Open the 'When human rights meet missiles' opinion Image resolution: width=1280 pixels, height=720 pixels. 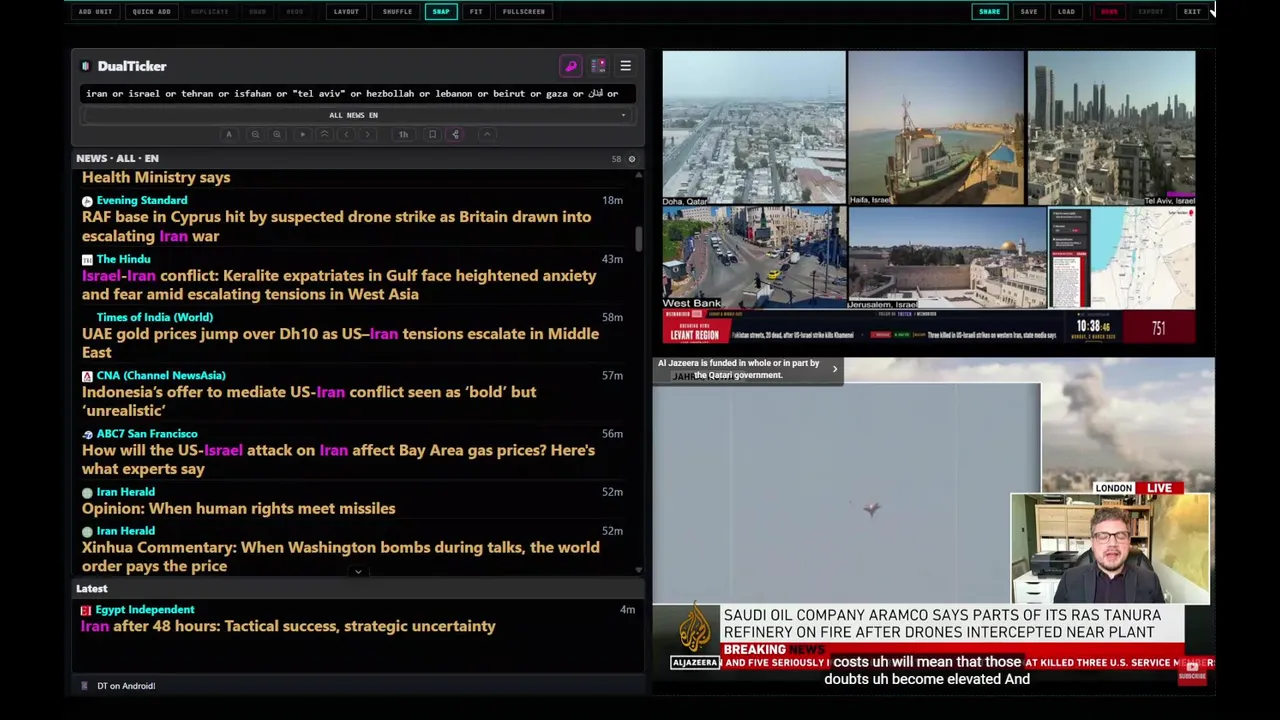tap(238, 508)
